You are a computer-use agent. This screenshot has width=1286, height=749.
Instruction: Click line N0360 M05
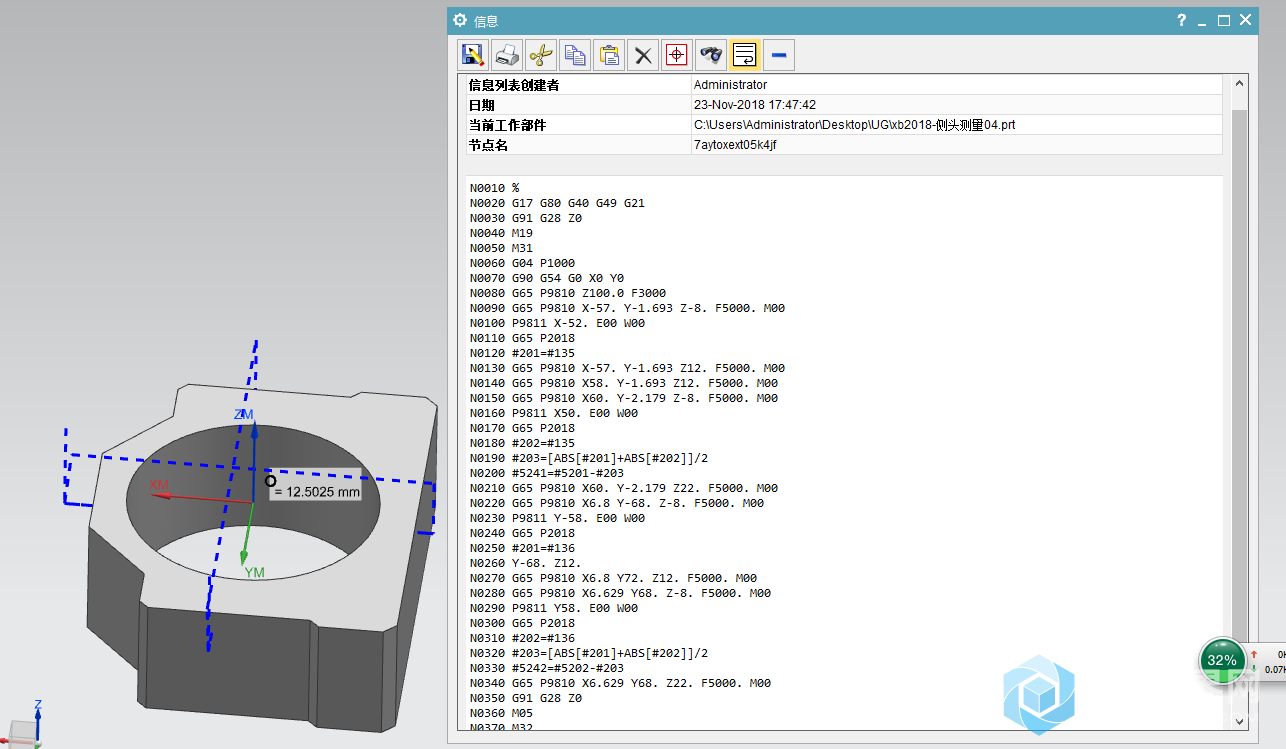501,713
